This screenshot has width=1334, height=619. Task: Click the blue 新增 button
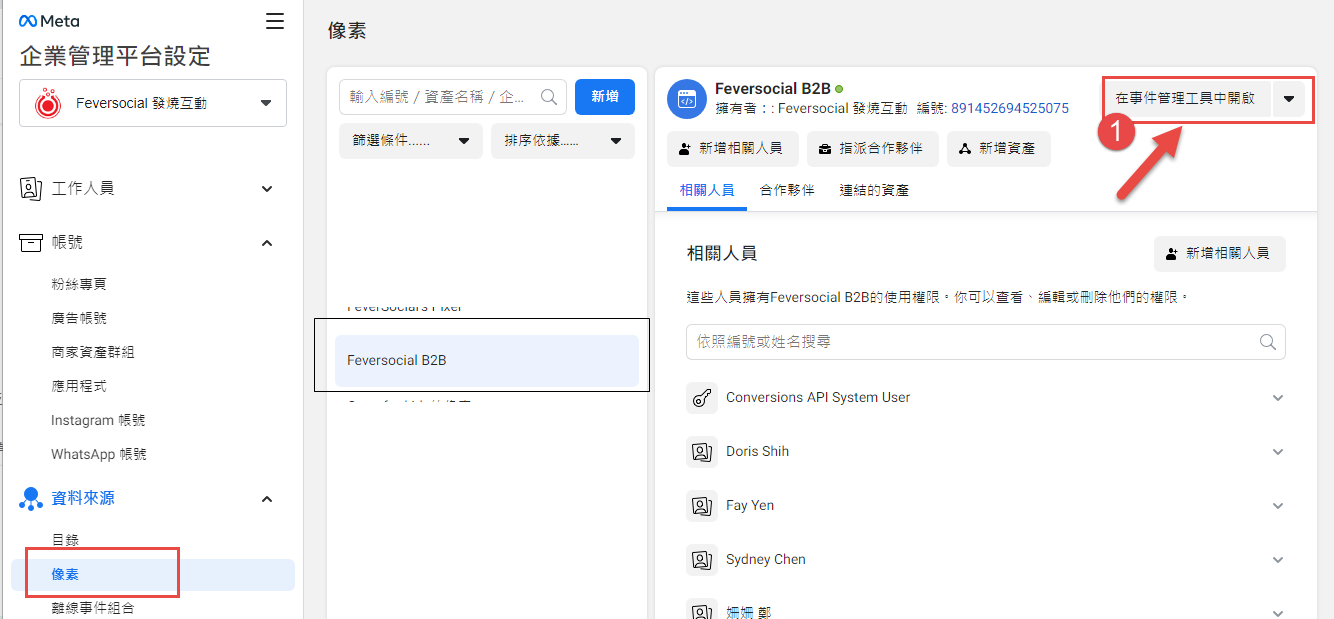[604, 97]
